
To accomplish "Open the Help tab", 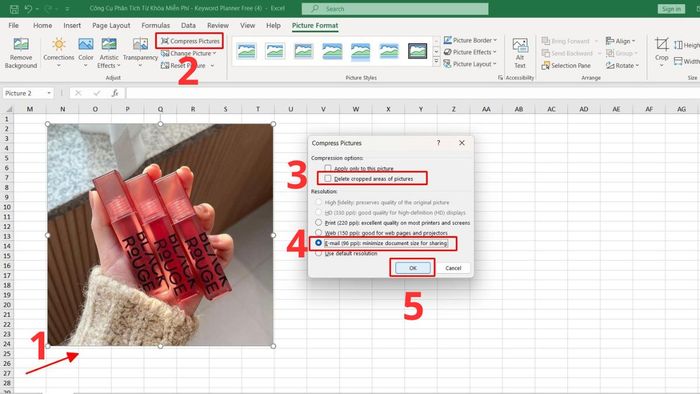I will coord(273,25).
